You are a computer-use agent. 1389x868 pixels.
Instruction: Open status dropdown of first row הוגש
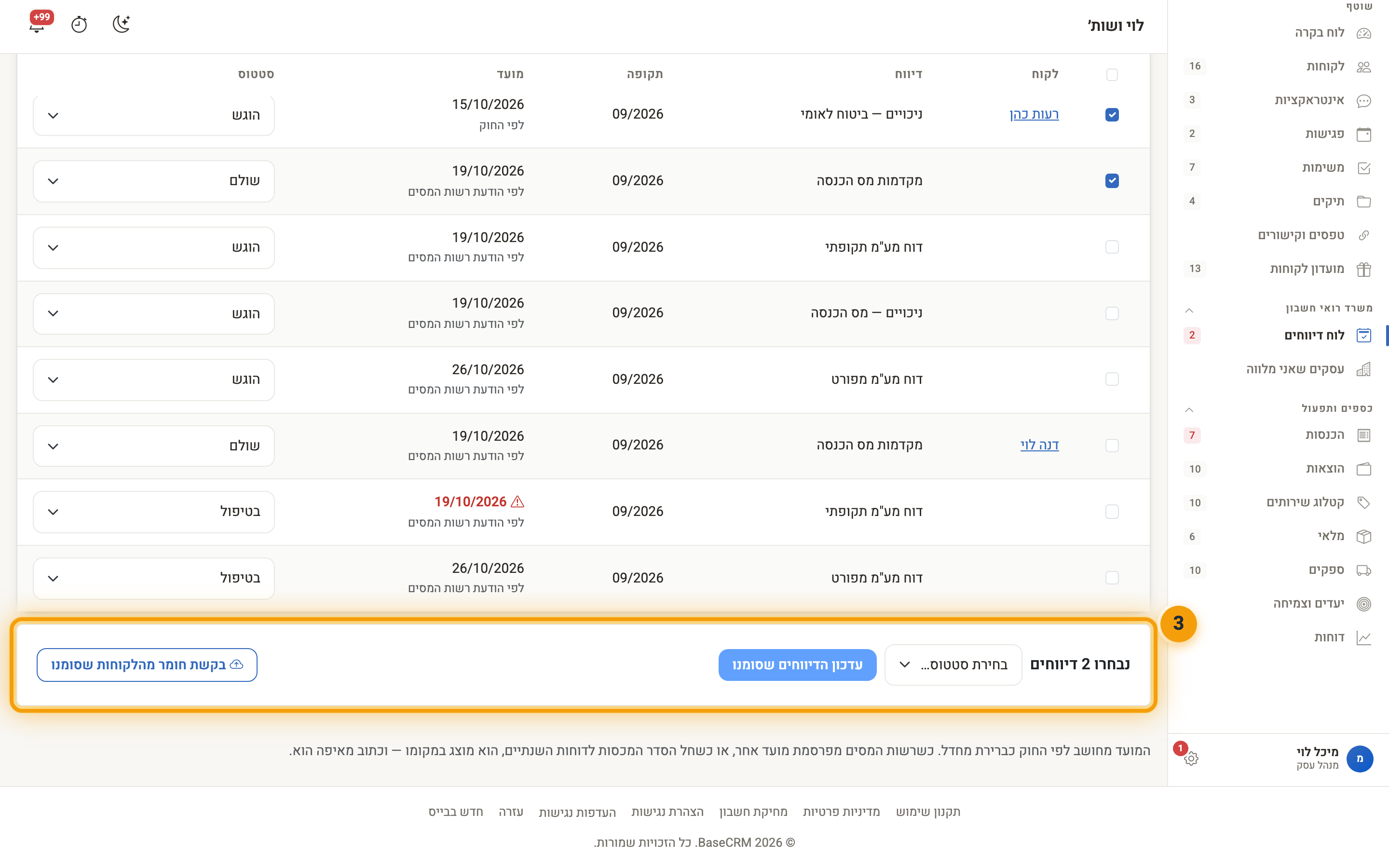tap(154, 115)
